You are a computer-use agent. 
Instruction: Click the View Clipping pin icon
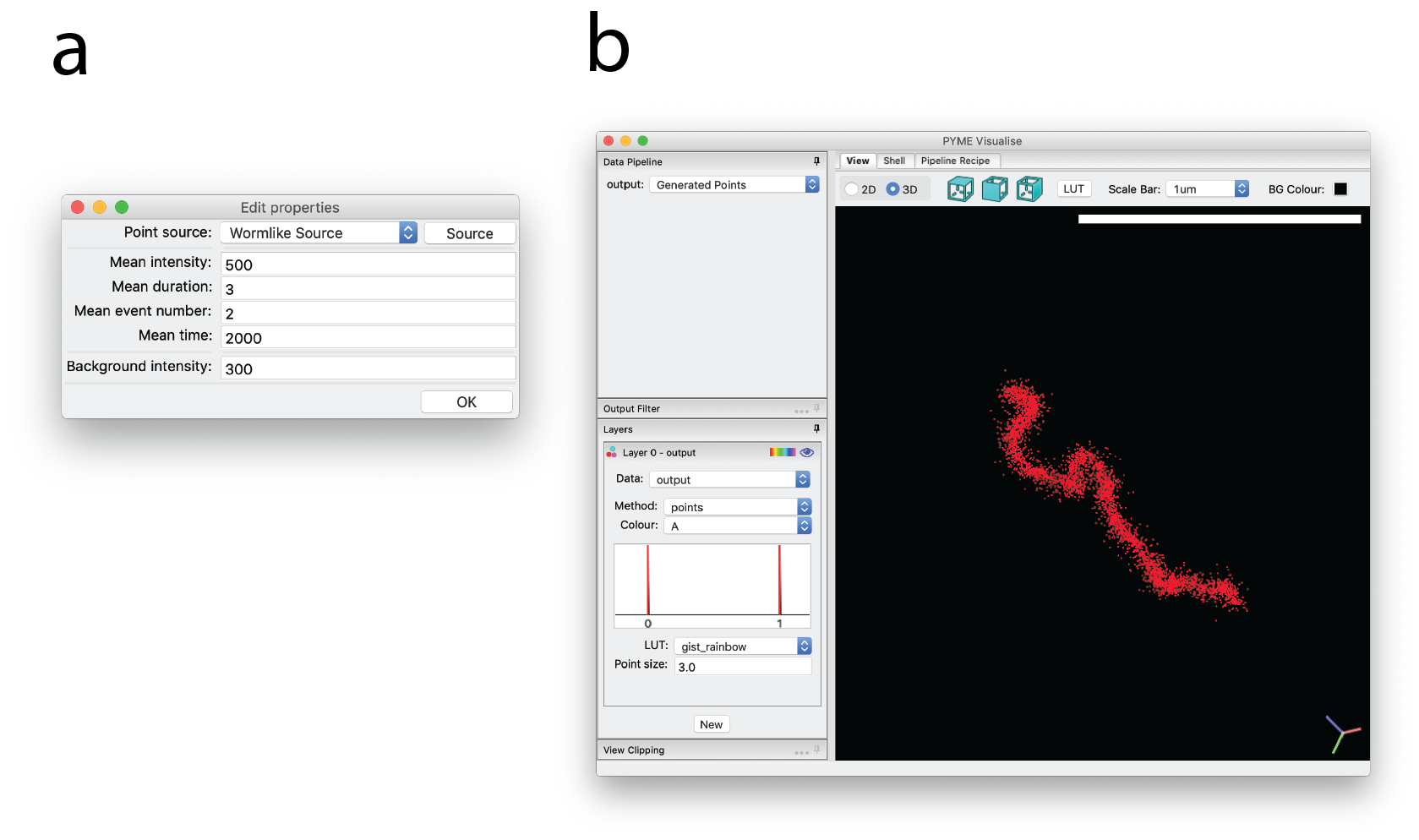point(816,750)
